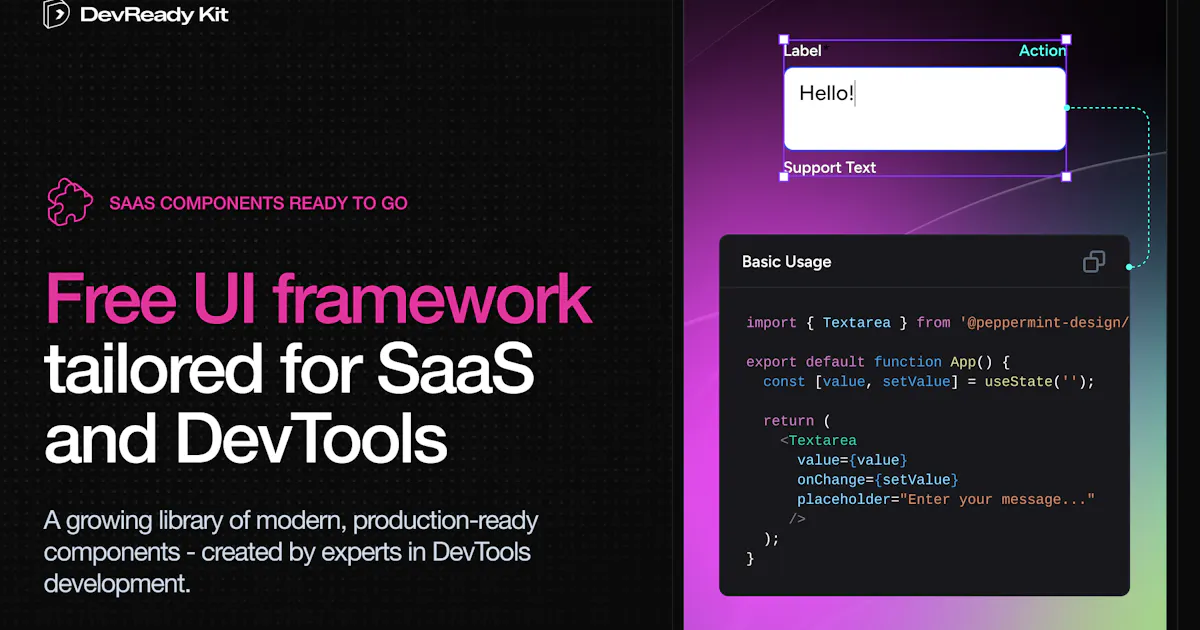Click the value={value} code line
This screenshot has height=630, width=1200.
(x=852, y=460)
